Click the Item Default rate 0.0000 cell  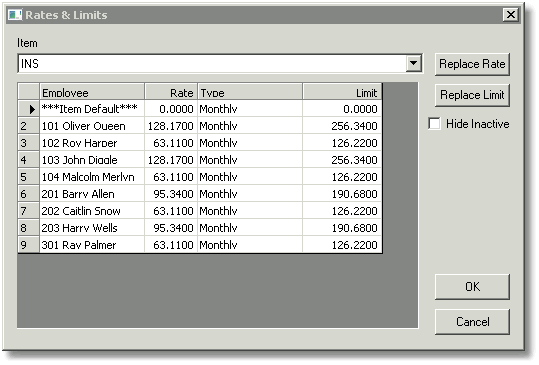coord(171,109)
